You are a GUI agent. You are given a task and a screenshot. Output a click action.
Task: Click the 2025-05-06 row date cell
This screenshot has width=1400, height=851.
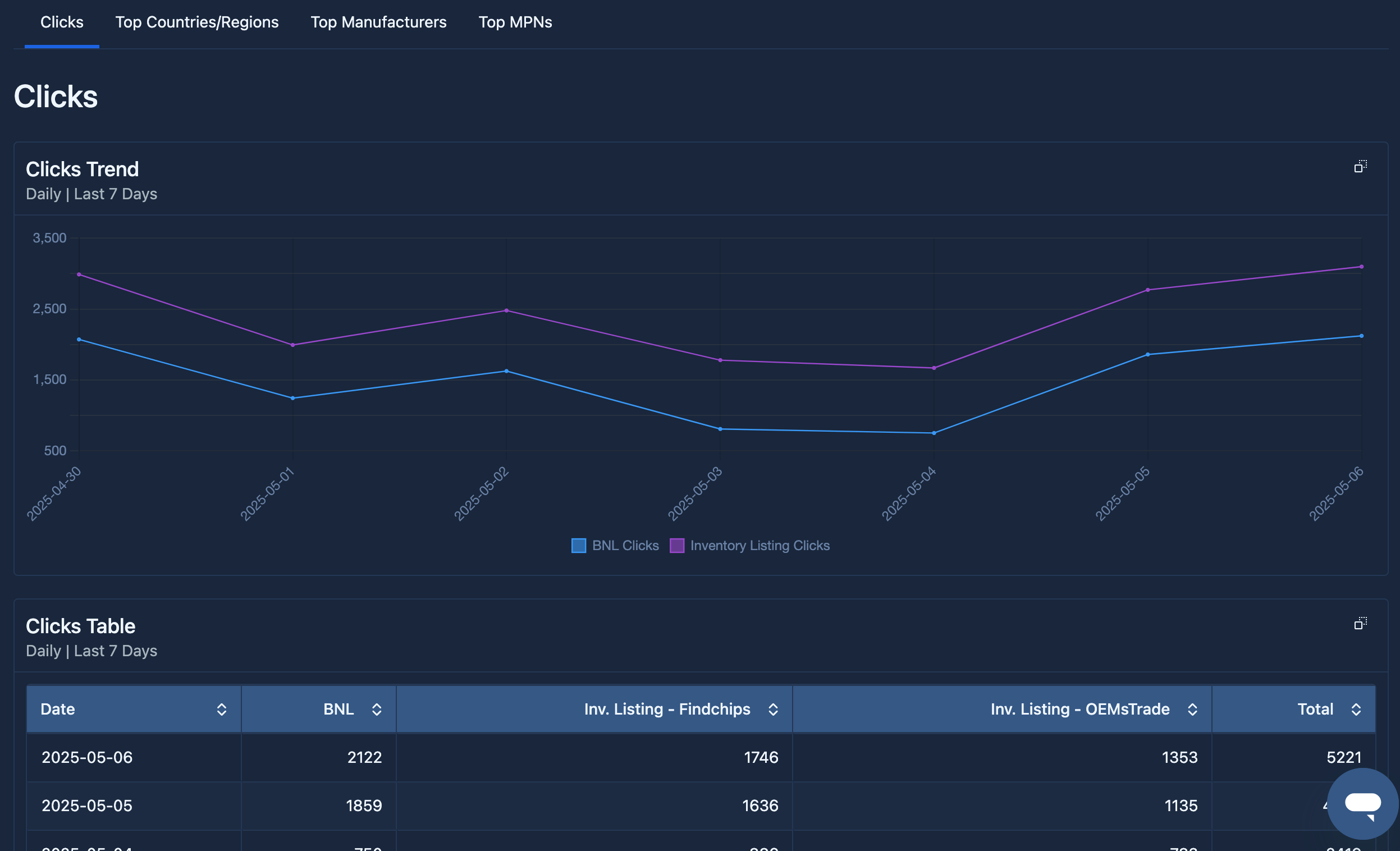click(x=87, y=757)
